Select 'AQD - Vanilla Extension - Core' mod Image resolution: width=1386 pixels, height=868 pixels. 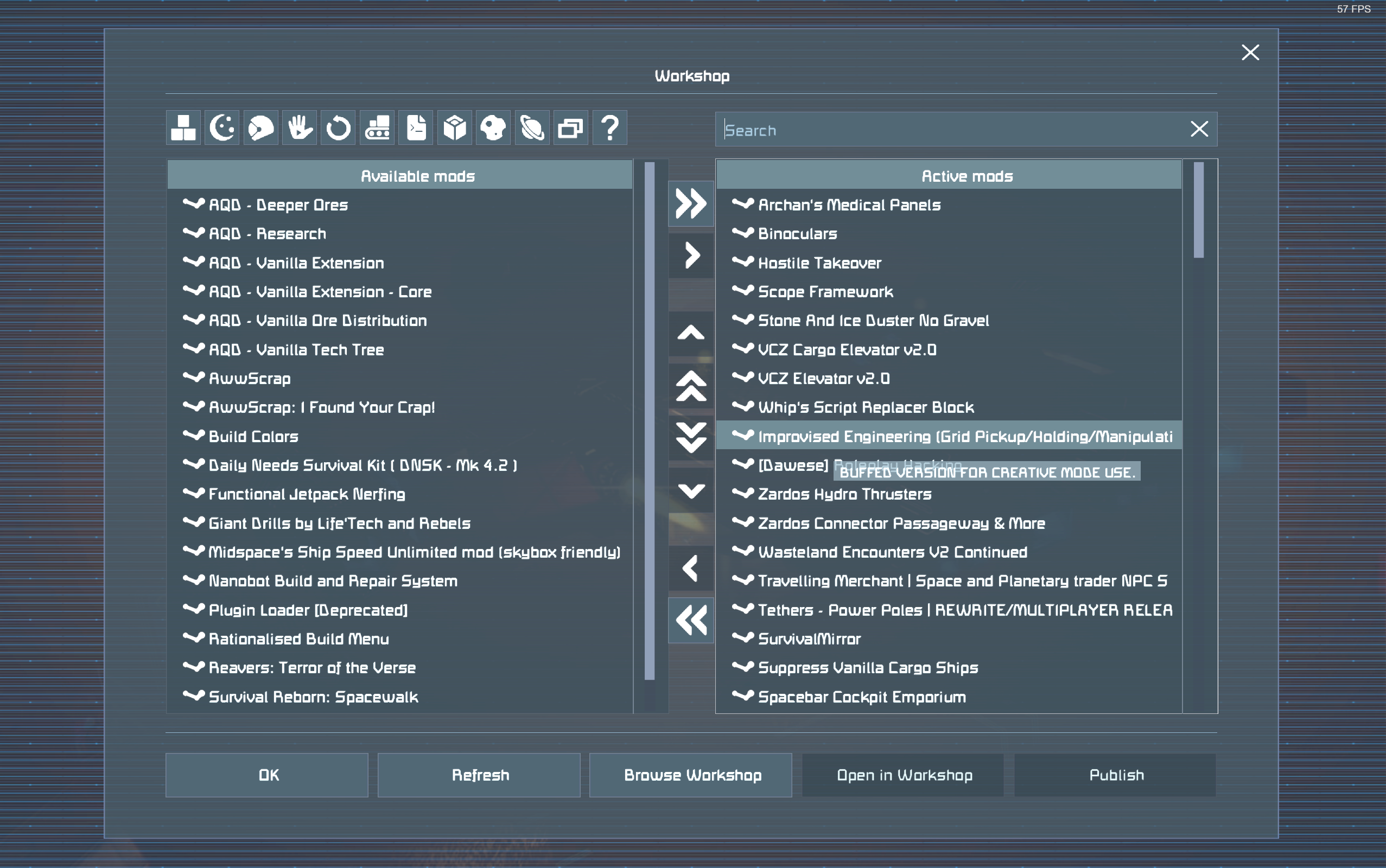coord(400,292)
